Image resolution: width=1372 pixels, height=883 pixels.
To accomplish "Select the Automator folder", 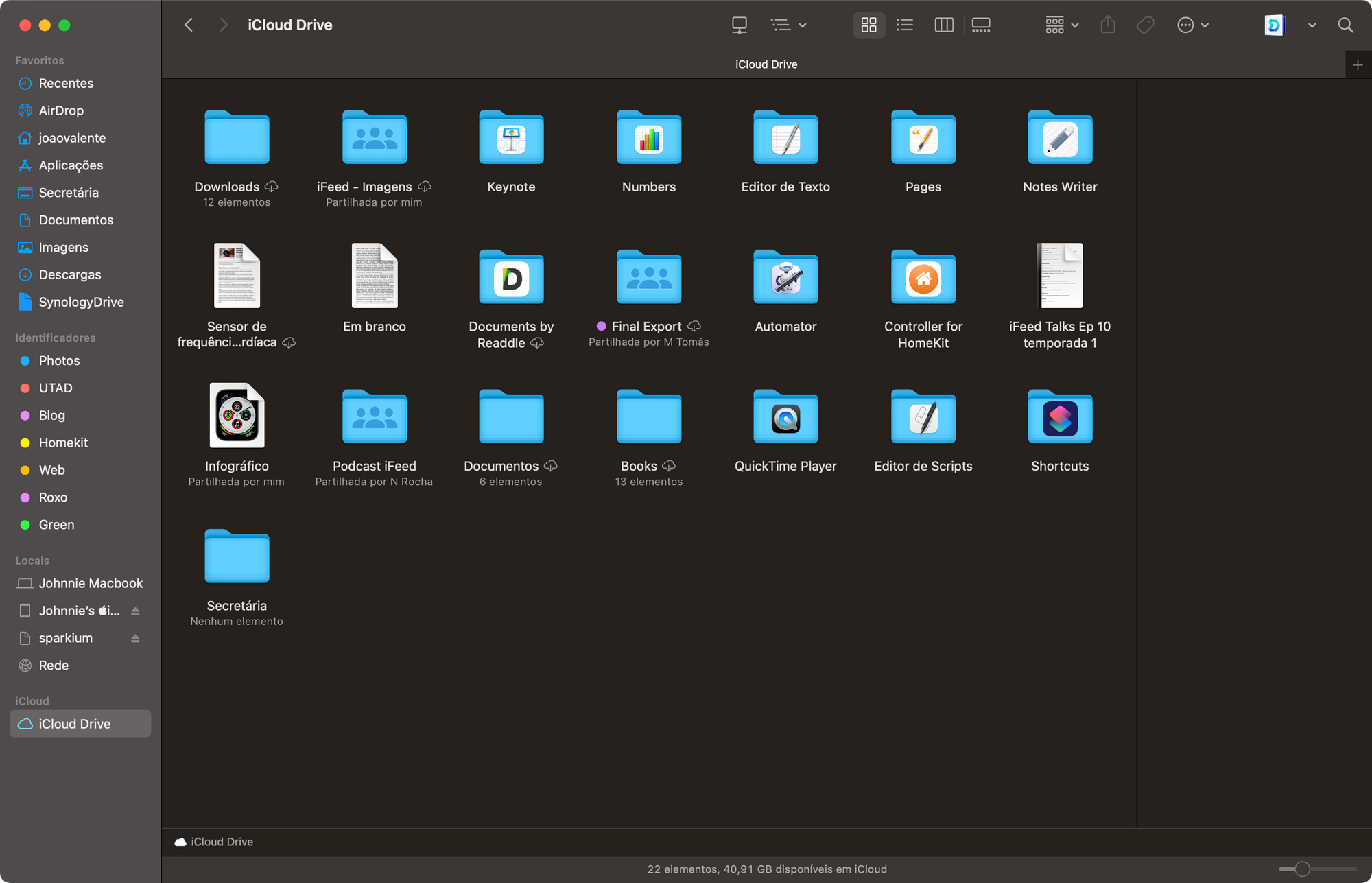I will (785, 277).
